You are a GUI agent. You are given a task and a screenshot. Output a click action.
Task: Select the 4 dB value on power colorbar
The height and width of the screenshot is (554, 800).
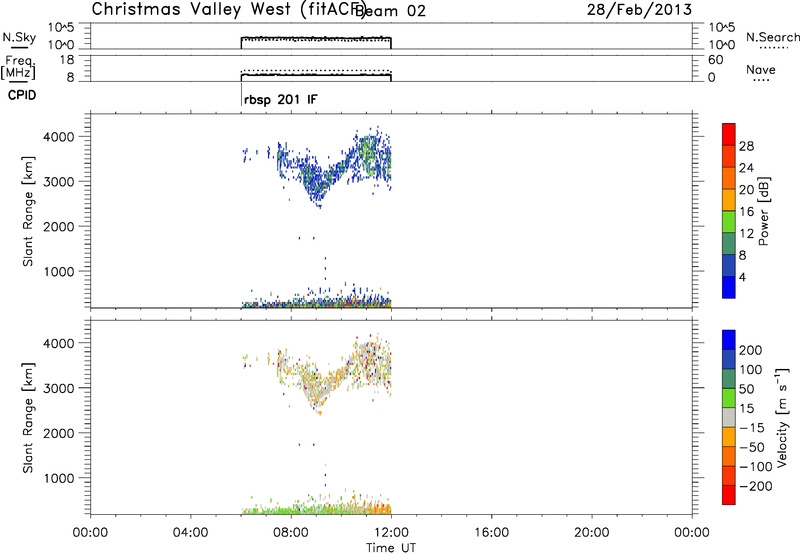[742, 277]
